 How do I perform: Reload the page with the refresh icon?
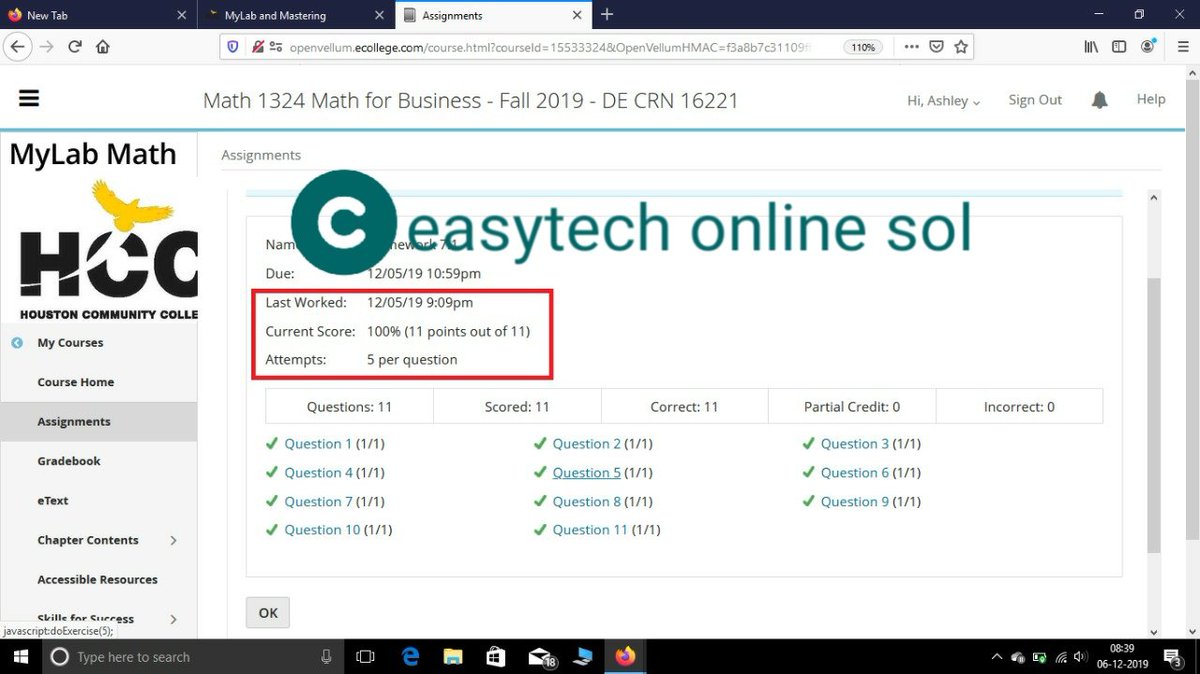(75, 46)
